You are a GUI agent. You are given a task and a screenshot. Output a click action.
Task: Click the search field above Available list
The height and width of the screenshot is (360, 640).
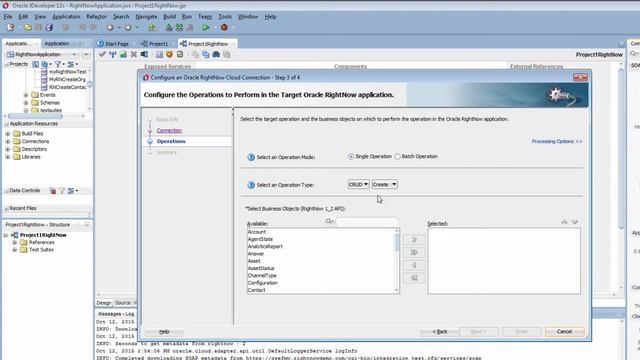tap(367, 222)
